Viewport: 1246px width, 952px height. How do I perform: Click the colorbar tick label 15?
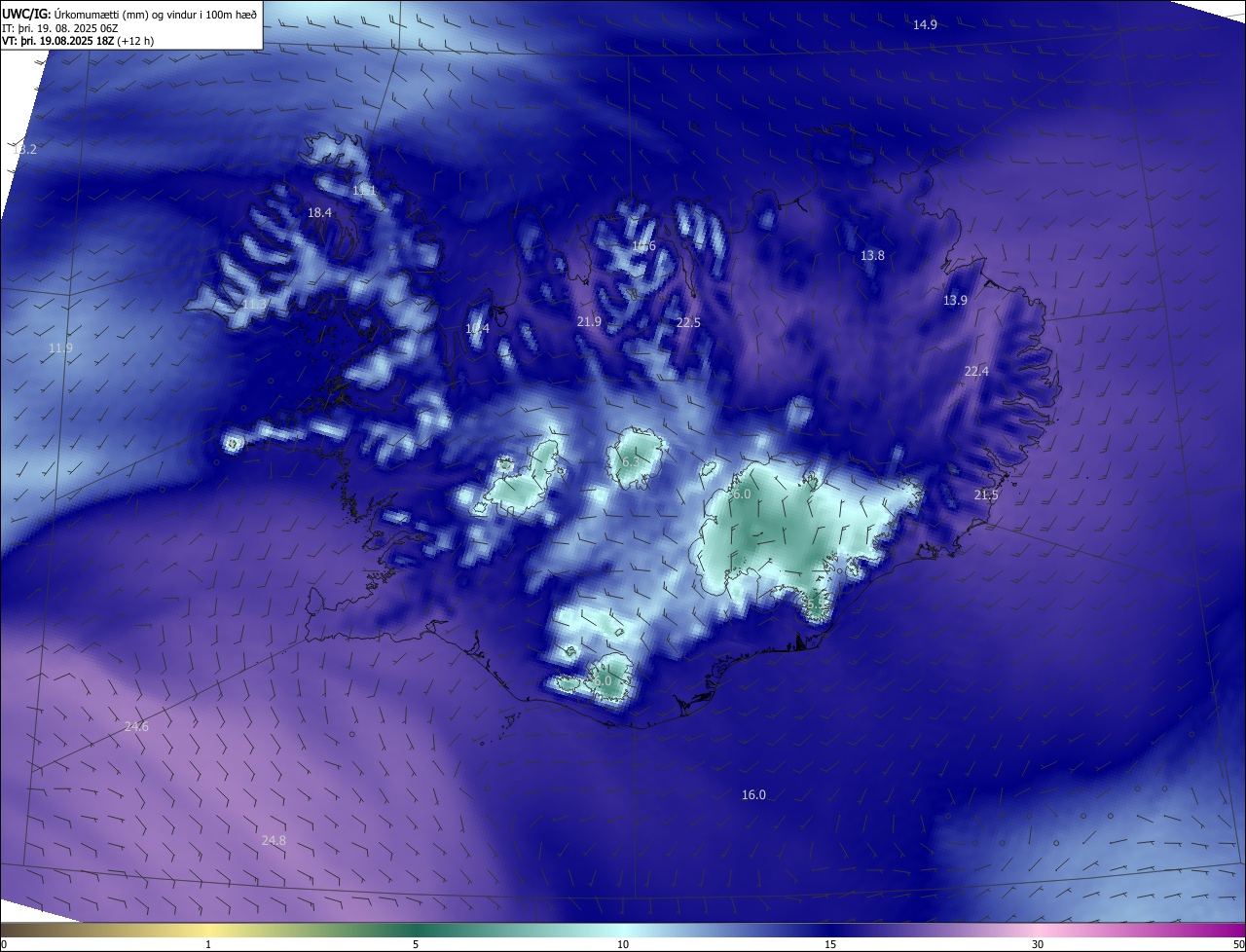pos(830,944)
